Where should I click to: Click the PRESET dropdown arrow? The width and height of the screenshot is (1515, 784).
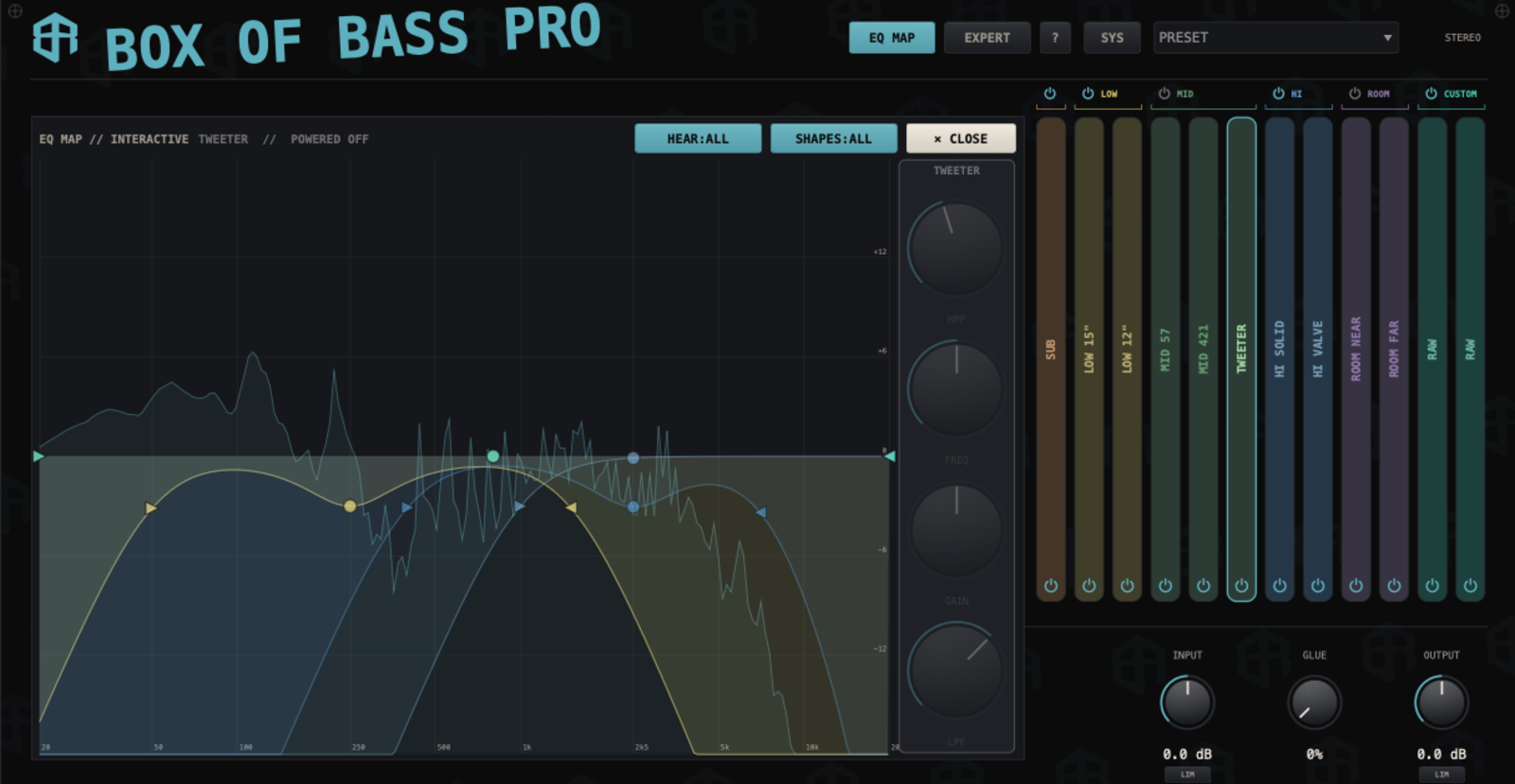pyautogui.click(x=1387, y=38)
